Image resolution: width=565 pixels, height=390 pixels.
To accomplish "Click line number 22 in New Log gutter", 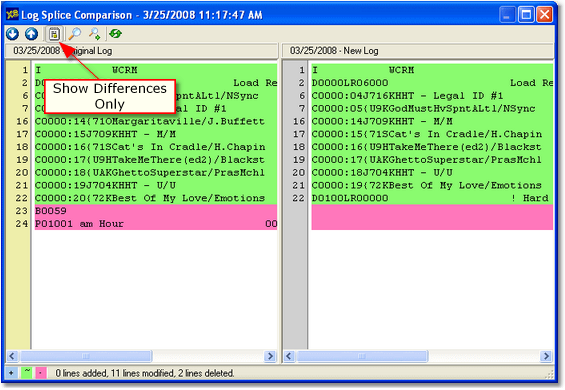I will 298,198.
